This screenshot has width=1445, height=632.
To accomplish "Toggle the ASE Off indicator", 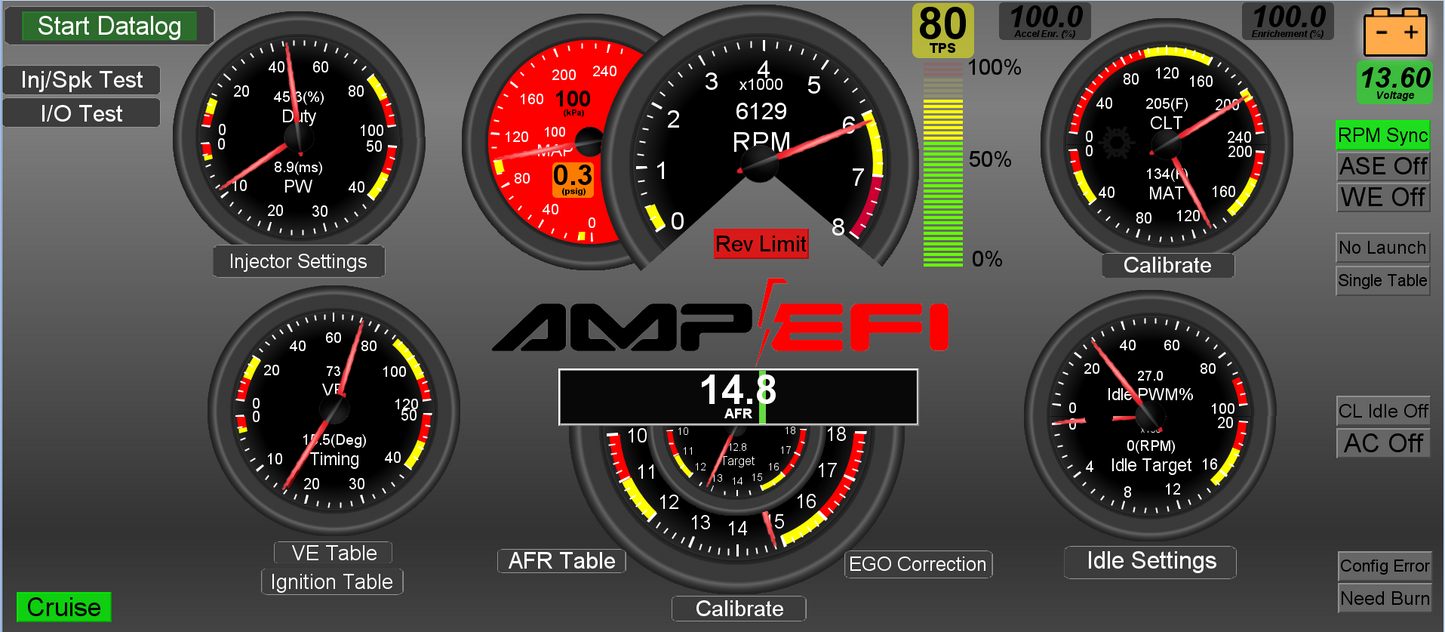I will tap(1383, 166).
